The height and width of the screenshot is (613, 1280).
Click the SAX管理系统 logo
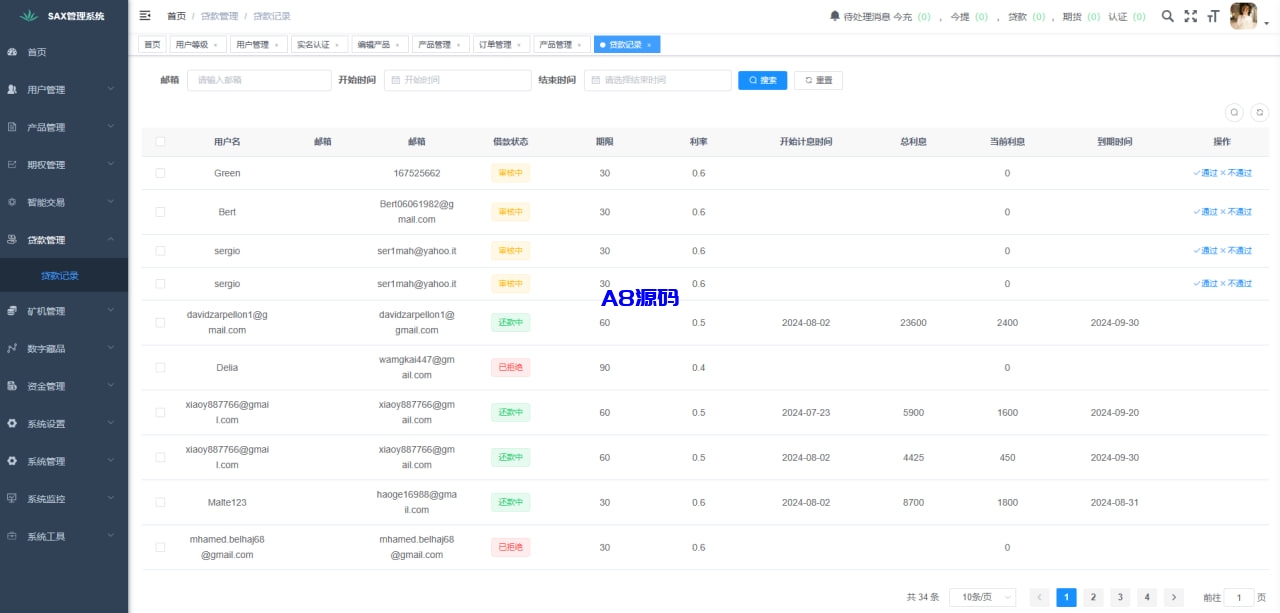click(x=64, y=16)
